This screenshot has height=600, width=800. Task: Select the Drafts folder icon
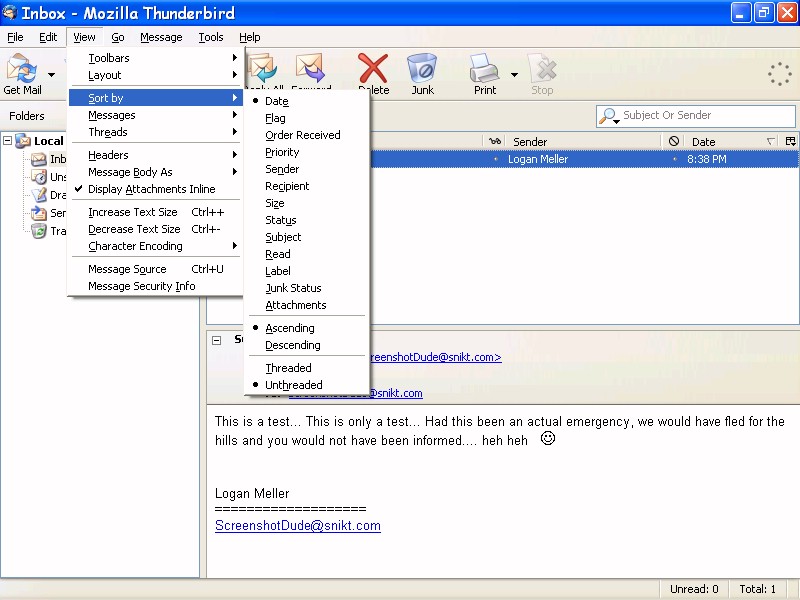(x=39, y=195)
